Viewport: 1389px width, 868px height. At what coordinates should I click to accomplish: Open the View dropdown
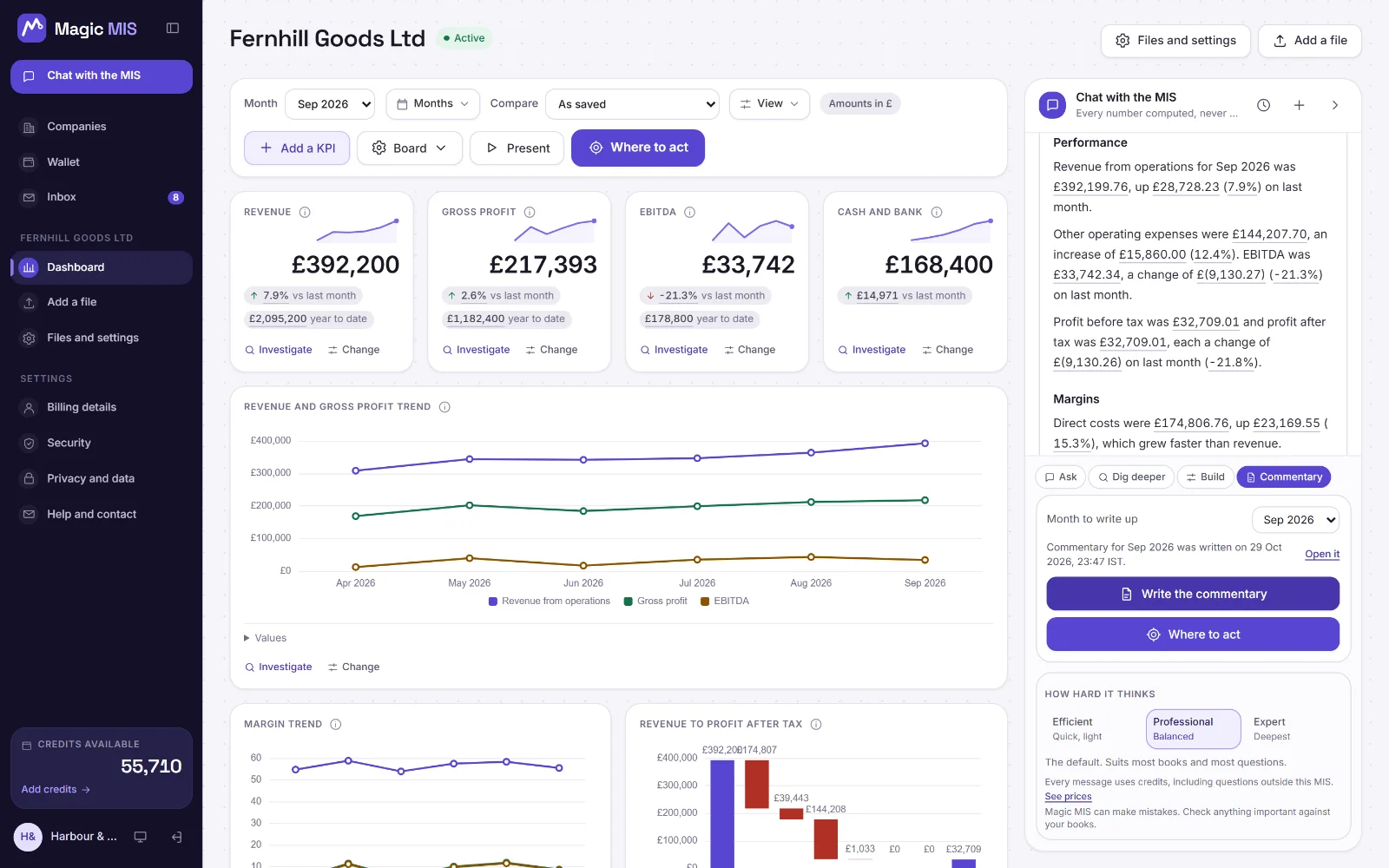pyautogui.click(x=769, y=104)
